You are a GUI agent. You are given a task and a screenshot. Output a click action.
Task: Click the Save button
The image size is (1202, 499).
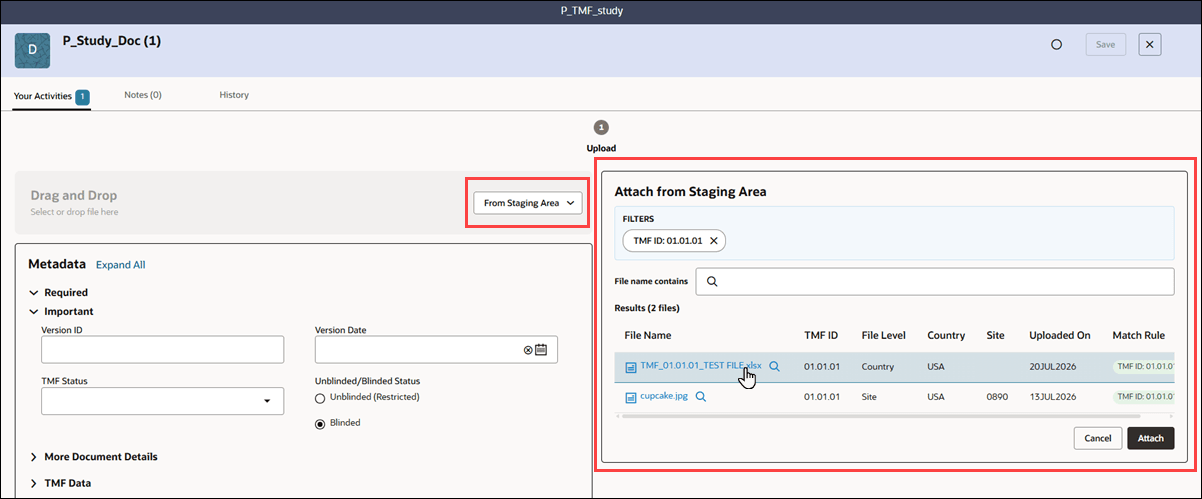coord(1106,44)
